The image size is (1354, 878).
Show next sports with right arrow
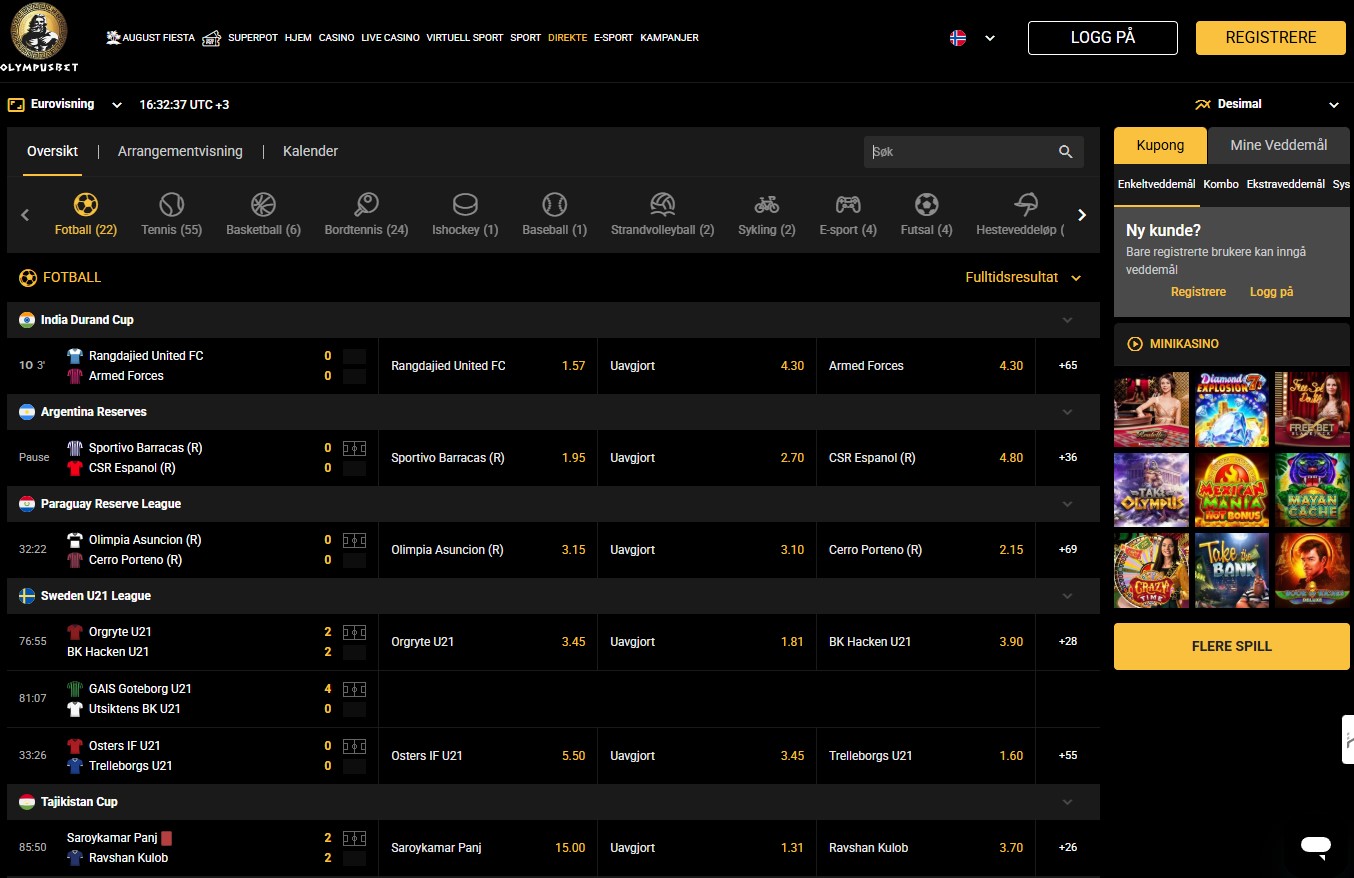(x=1082, y=215)
